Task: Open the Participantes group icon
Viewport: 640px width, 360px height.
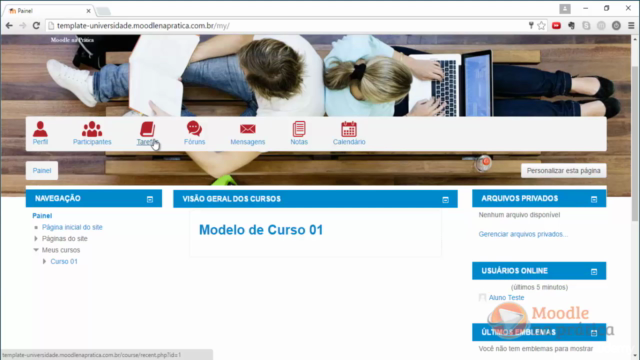Action: [92, 129]
